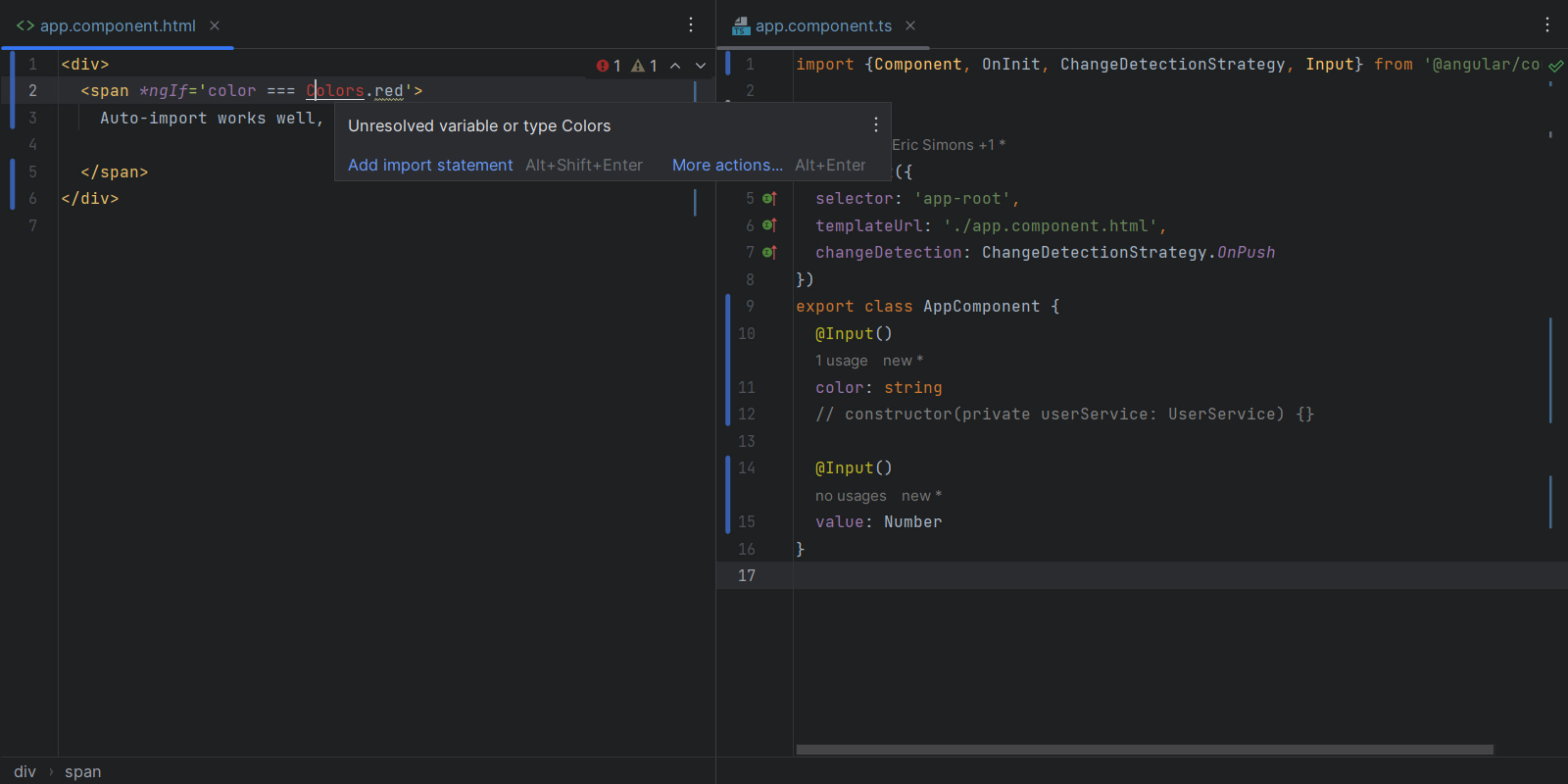Viewport: 1568px width, 784px height.
Task: Click green inspection checkmark in TypeScript editor
Action: pos(1555,66)
